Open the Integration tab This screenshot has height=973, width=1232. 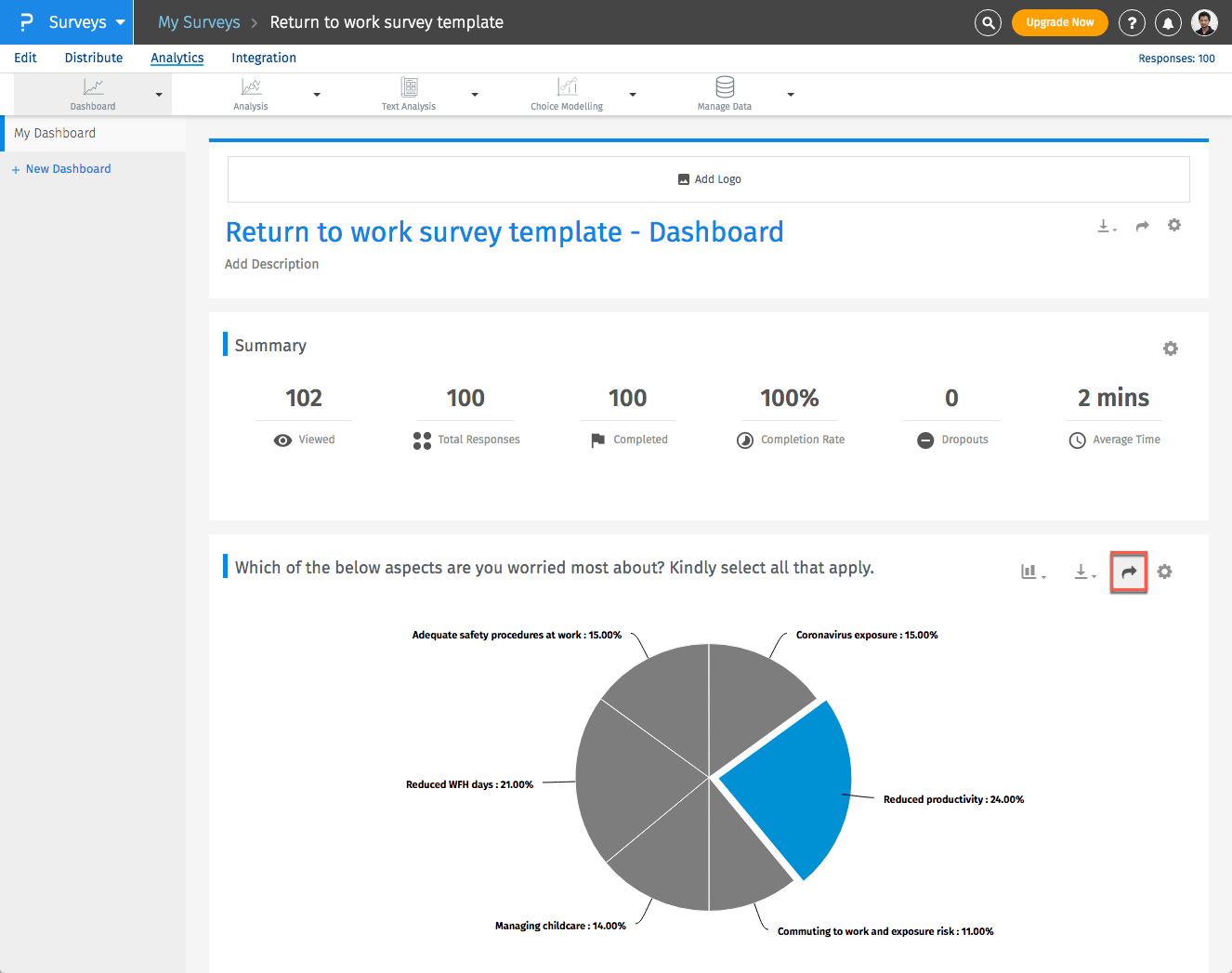(x=263, y=58)
